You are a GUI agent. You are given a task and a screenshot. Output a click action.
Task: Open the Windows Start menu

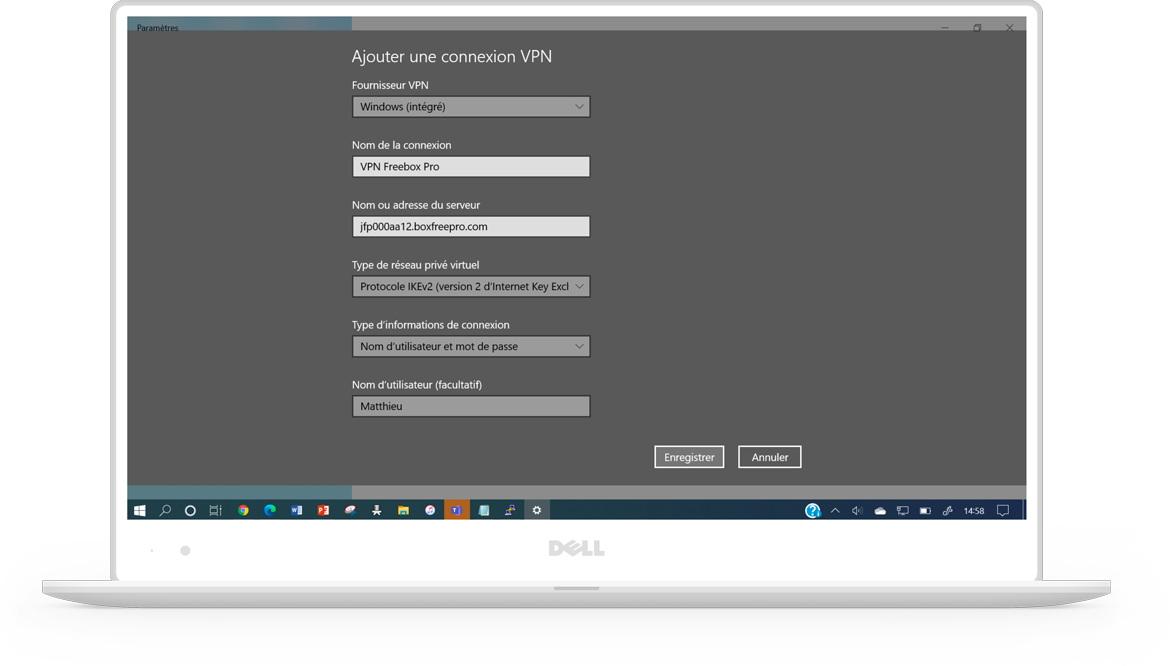140,510
